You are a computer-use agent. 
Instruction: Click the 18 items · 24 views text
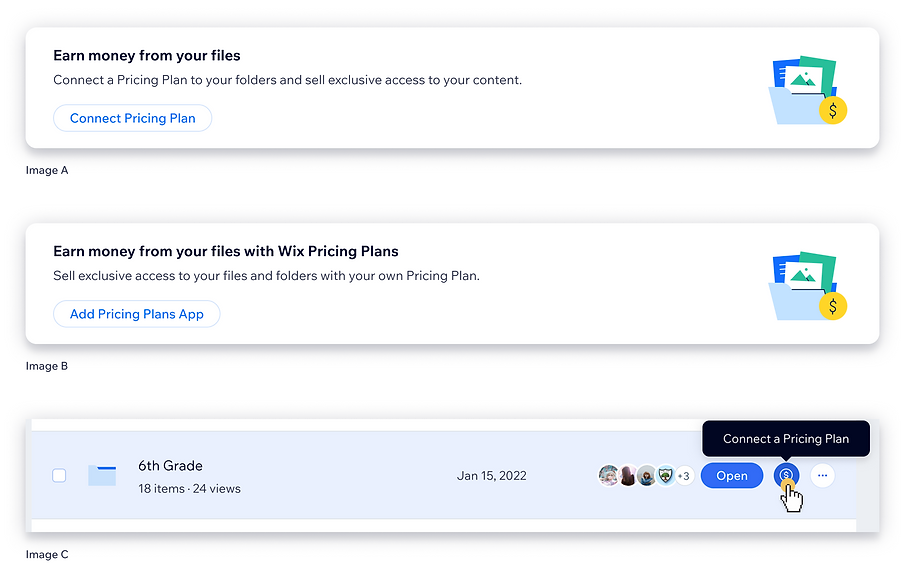pyautogui.click(x=189, y=489)
